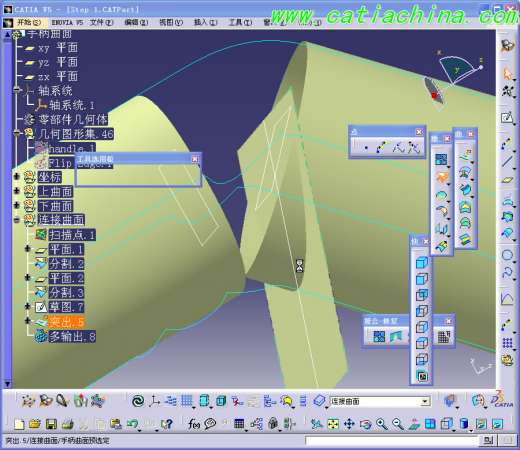Click the tree scrollbar down arrow

tap(7, 384)
